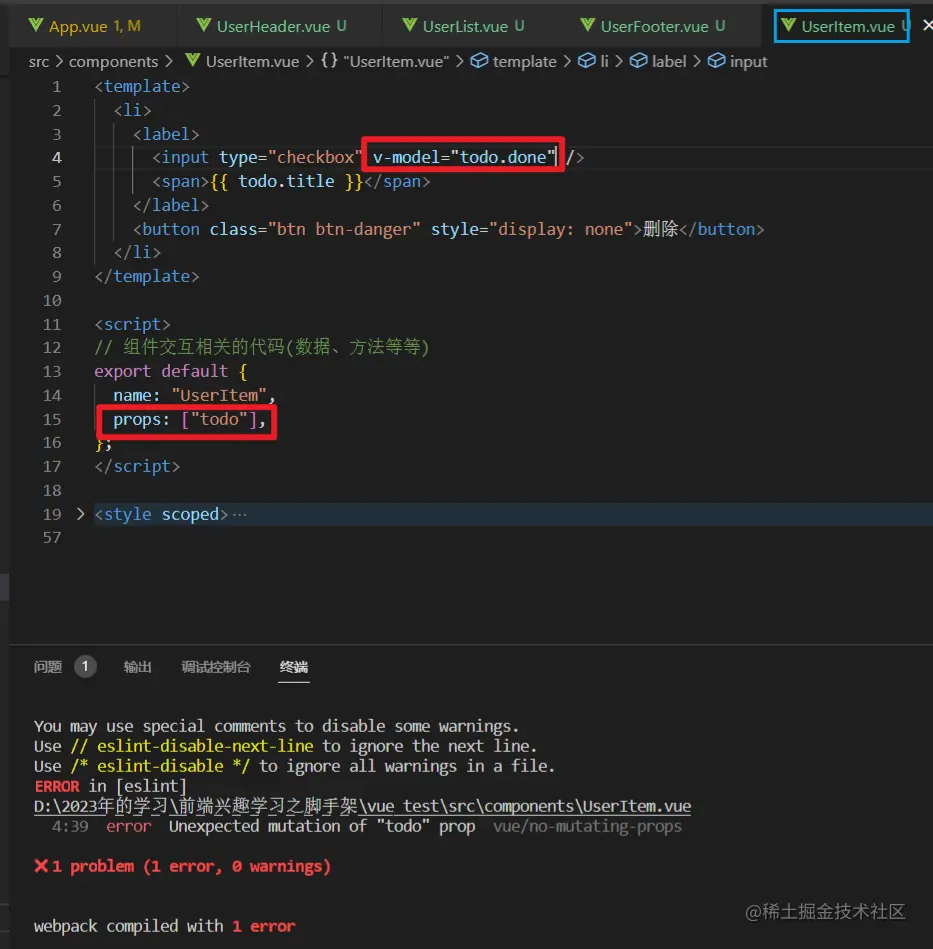Viewport: 933px width, 949px height.
Task: Click the closing </template> tag on line 9
Action: (146, 276)
